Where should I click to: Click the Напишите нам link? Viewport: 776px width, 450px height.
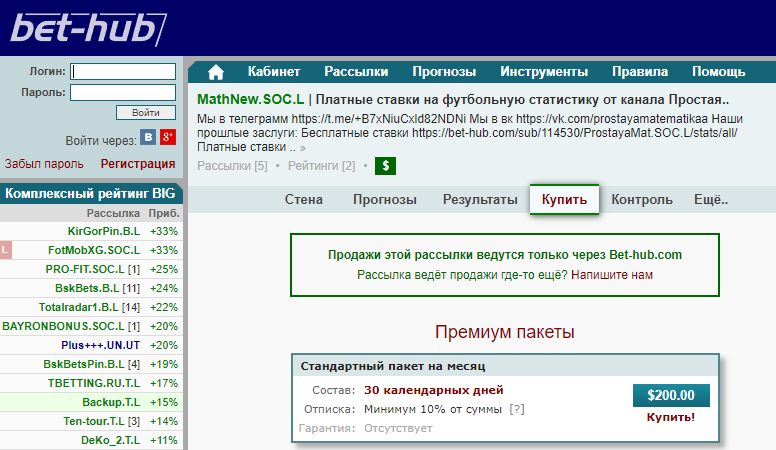[x=612, y=275]
